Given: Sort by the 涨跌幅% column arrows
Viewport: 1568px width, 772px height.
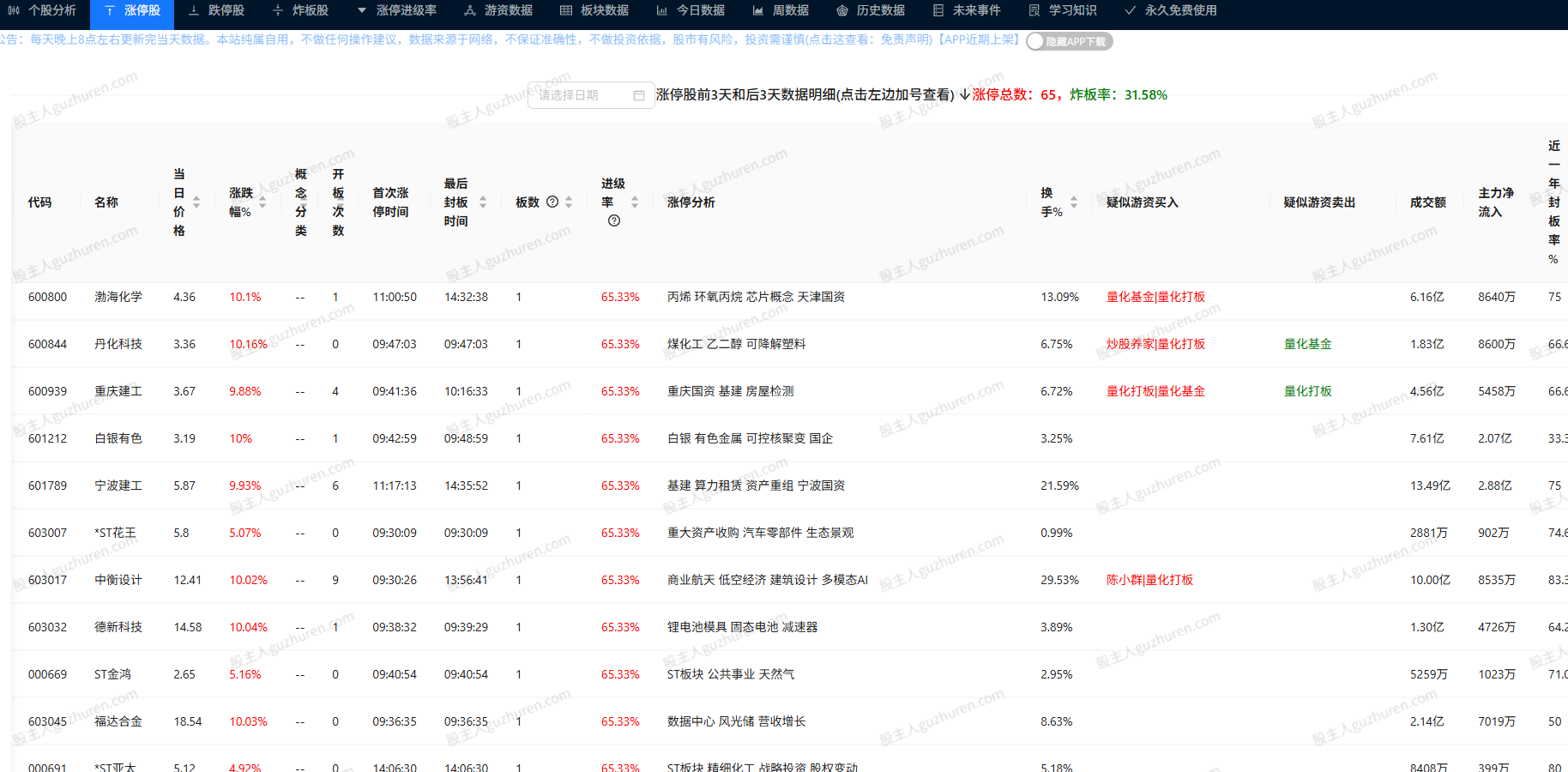Looking at the screenshot, I should [x=262, y=202].
